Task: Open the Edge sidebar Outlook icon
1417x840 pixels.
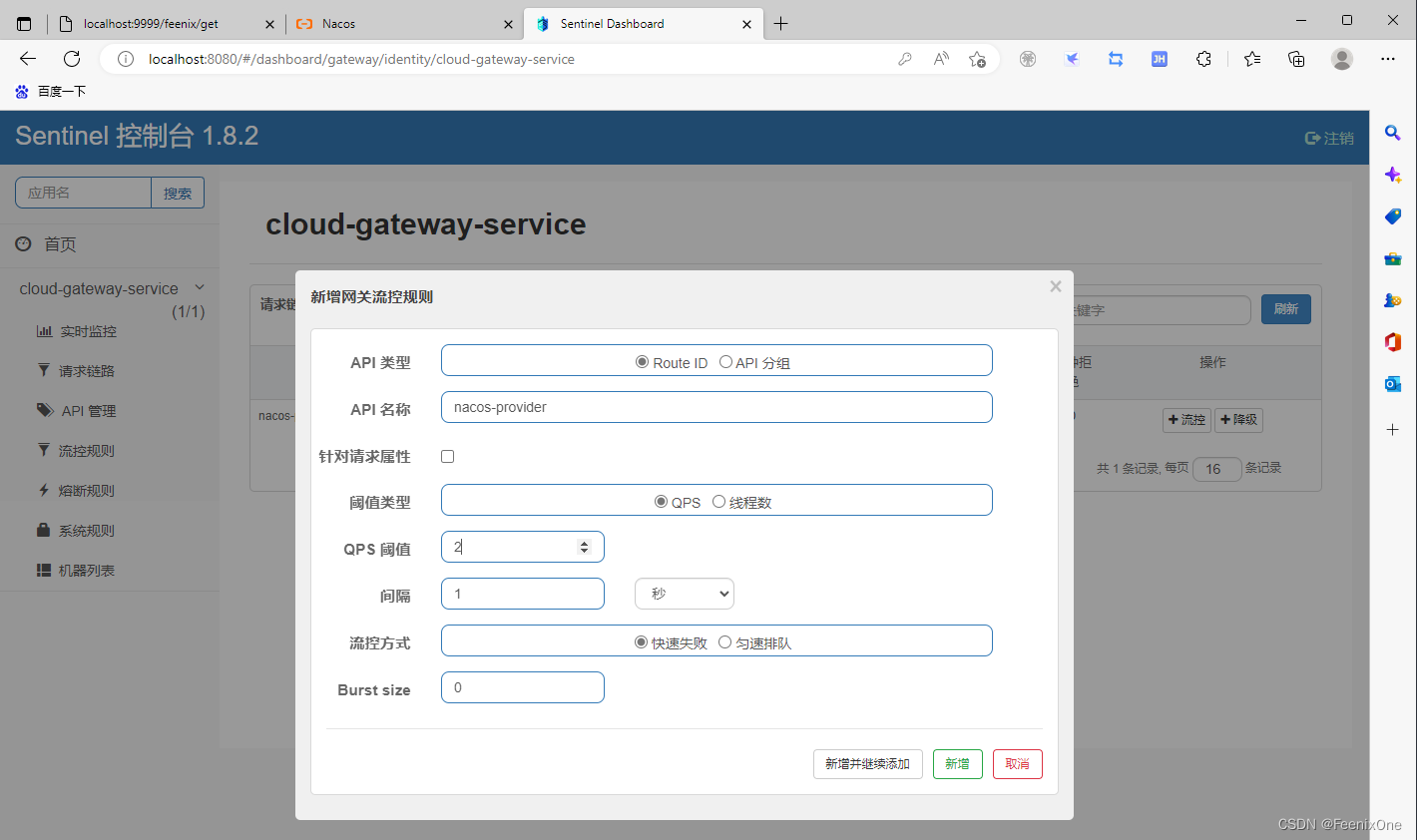Action: click(x=1393, y=384)
